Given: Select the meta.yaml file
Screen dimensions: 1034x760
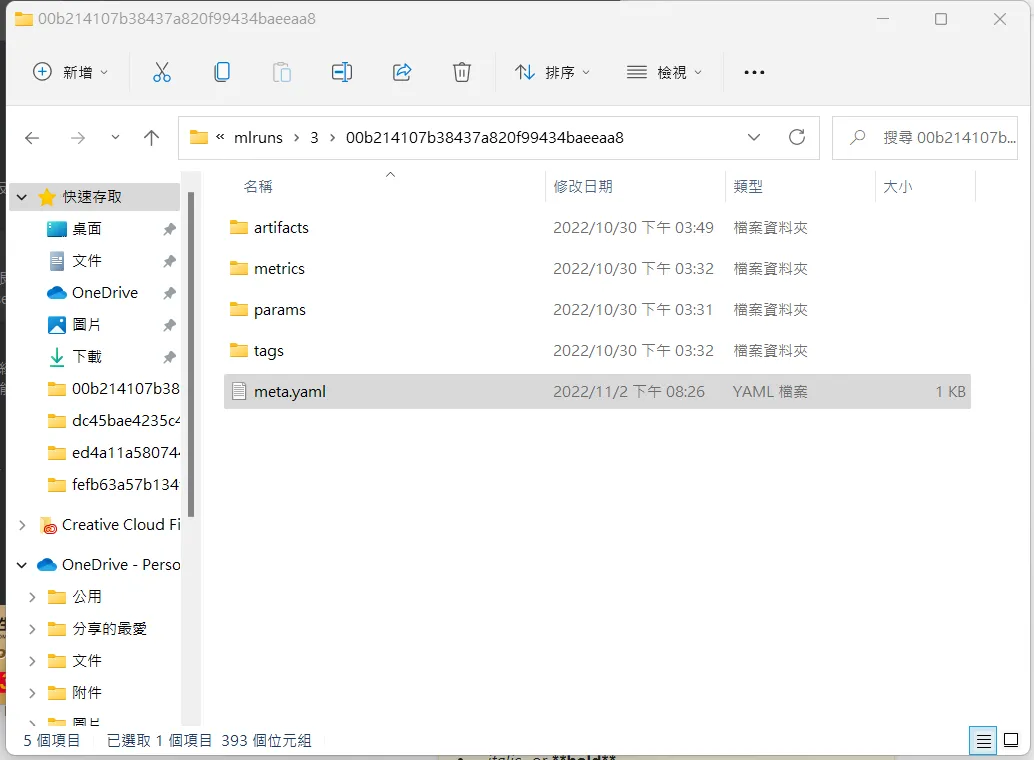Looking at the screenshot, I should [597, 392].
